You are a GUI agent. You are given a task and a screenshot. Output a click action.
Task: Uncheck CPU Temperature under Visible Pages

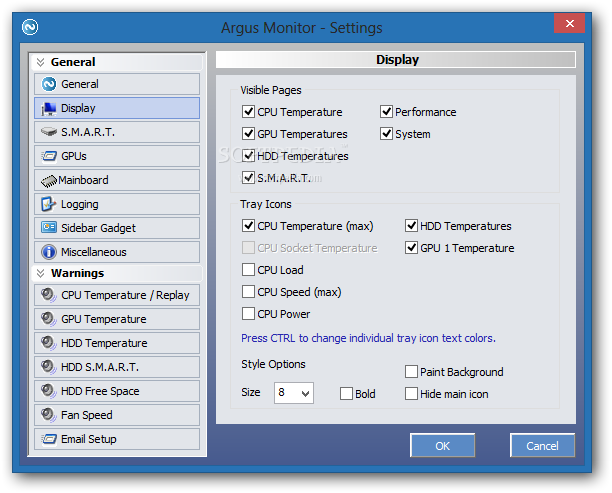248,112
